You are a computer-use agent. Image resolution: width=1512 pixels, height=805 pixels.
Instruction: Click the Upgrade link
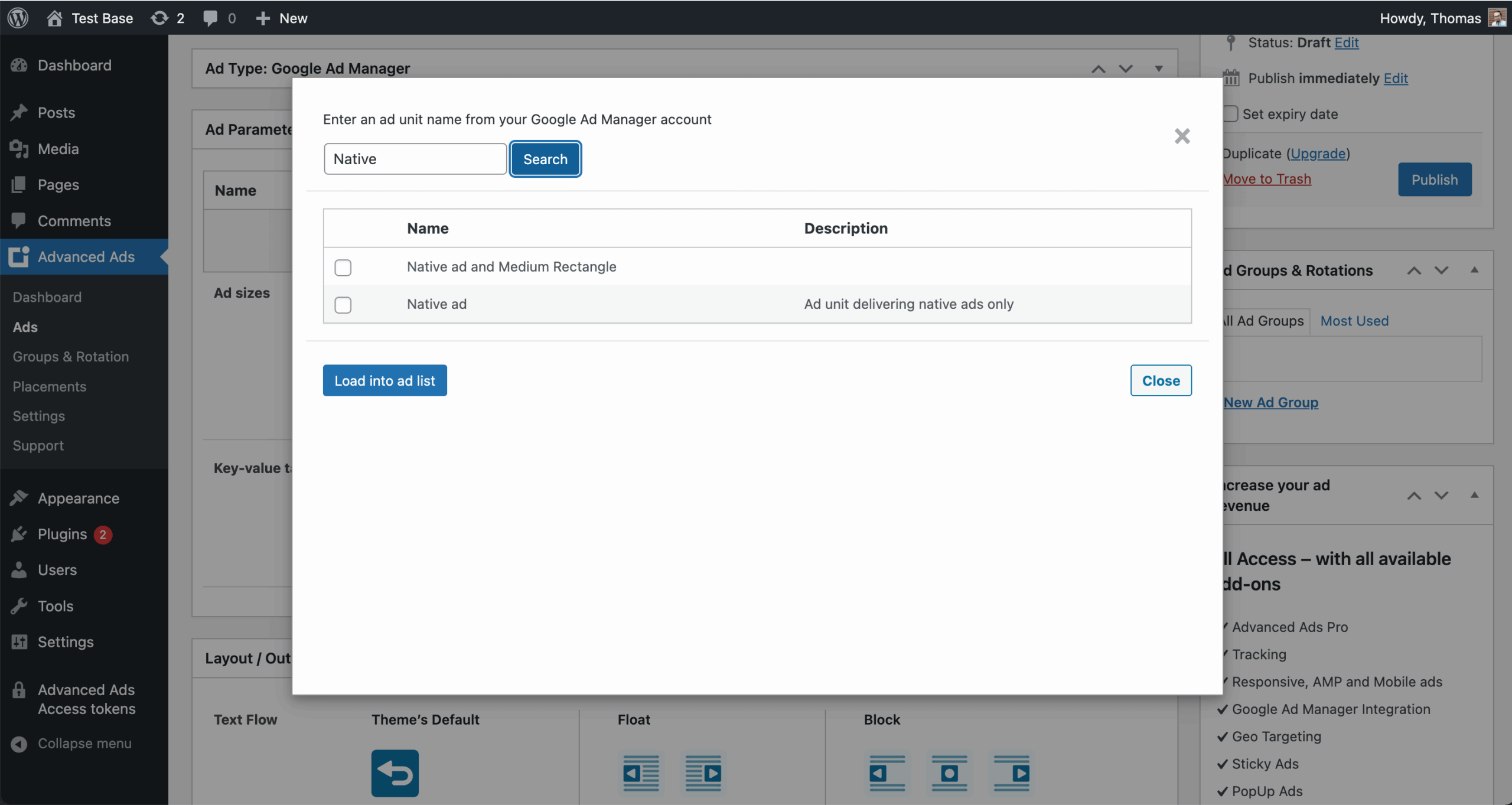pyautogui.click(x=1318, y=154)
